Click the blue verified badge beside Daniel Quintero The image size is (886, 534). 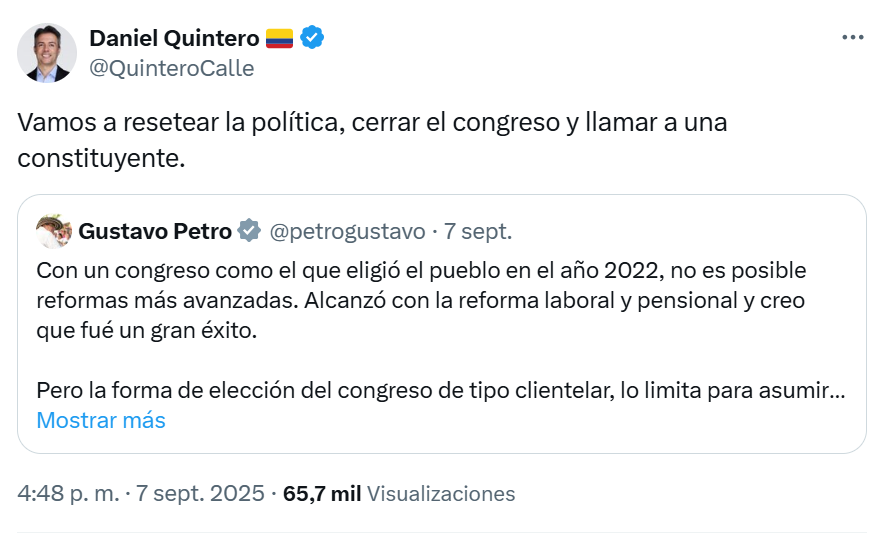(312, 38)
